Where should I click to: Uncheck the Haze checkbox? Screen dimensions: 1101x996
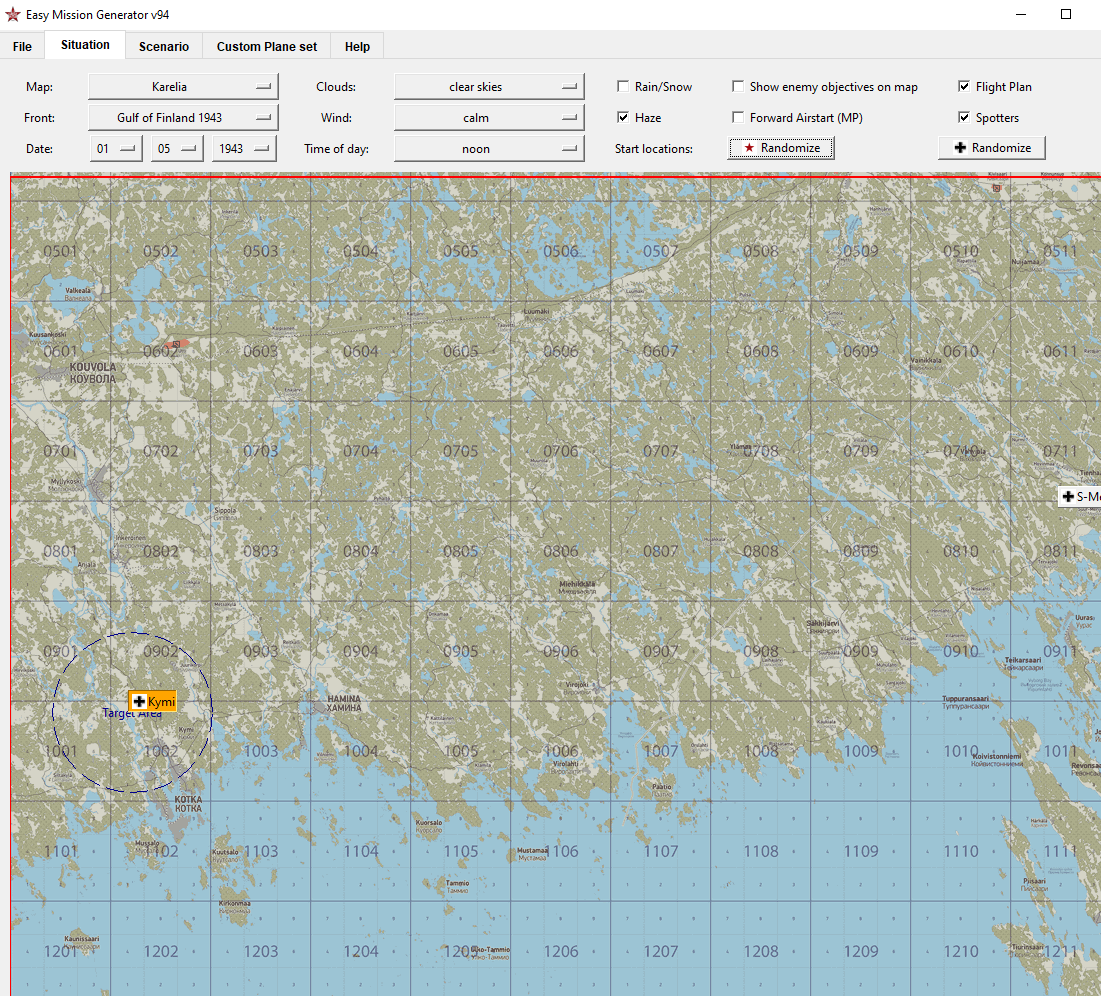point(623,118)
